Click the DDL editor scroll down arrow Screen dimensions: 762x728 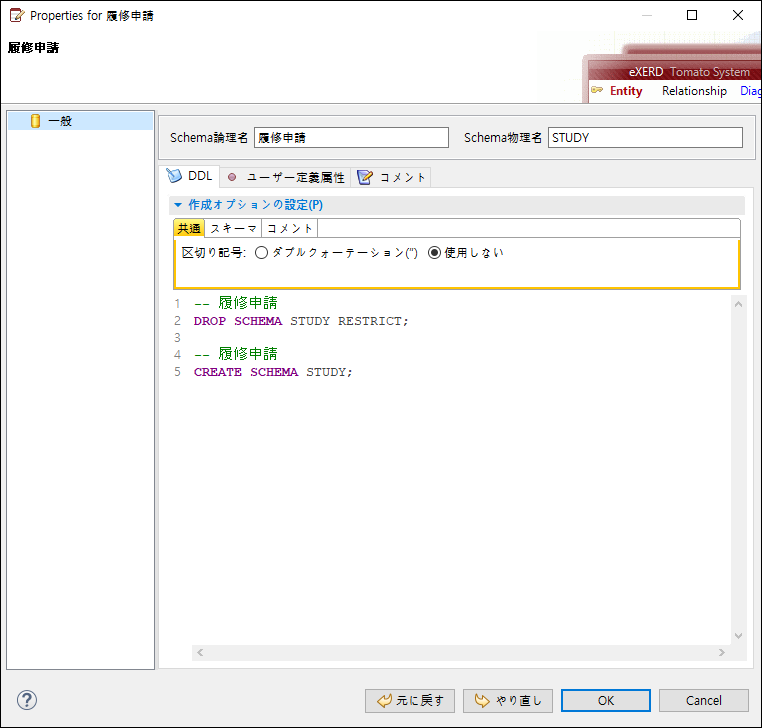click(x=738, y=636)
